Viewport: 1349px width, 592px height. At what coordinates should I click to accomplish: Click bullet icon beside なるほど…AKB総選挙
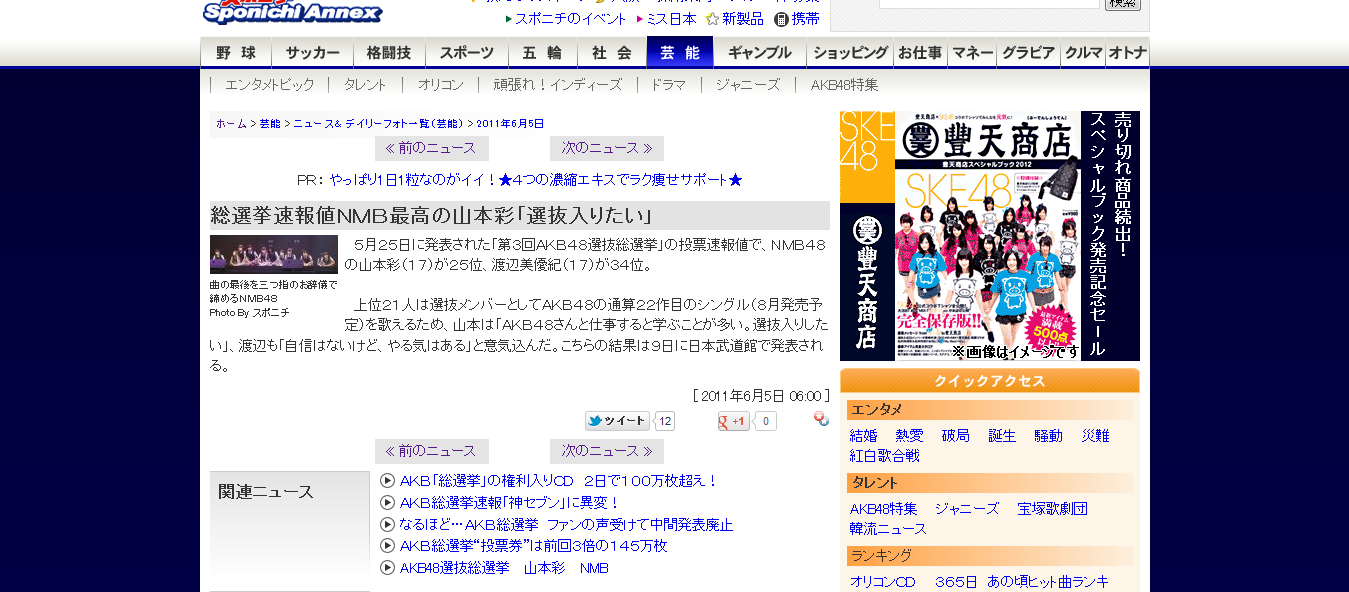[x=388, y=525]
